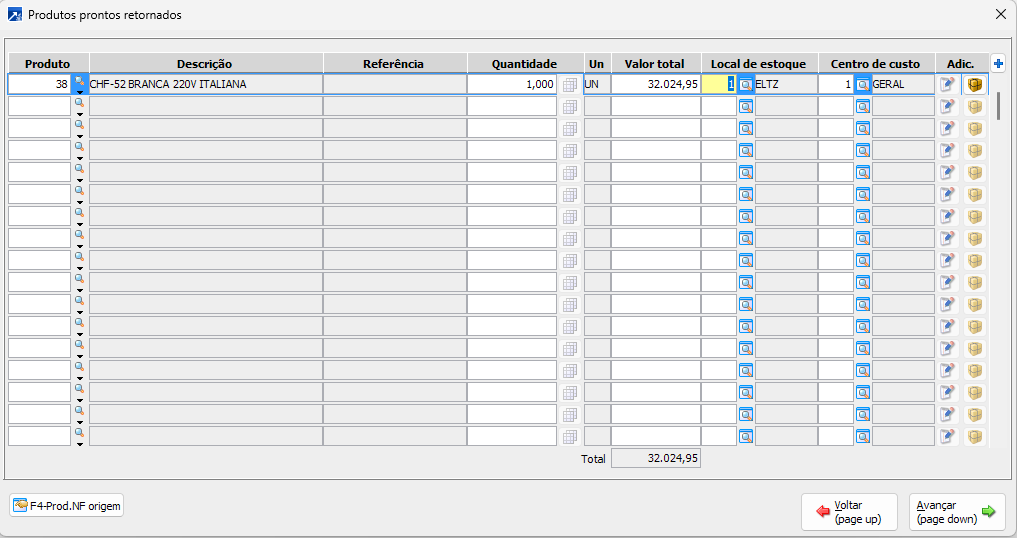This screenshot has height=538, width=1017.
Task: Click the app icon in title bar
Action: pos(14,14)
